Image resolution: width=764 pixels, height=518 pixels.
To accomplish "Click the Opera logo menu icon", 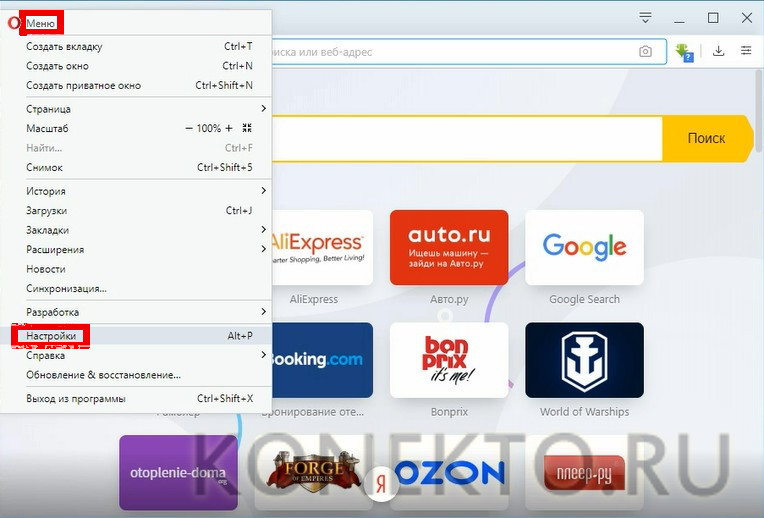I will pyautogui.click(x=13, y=23).
